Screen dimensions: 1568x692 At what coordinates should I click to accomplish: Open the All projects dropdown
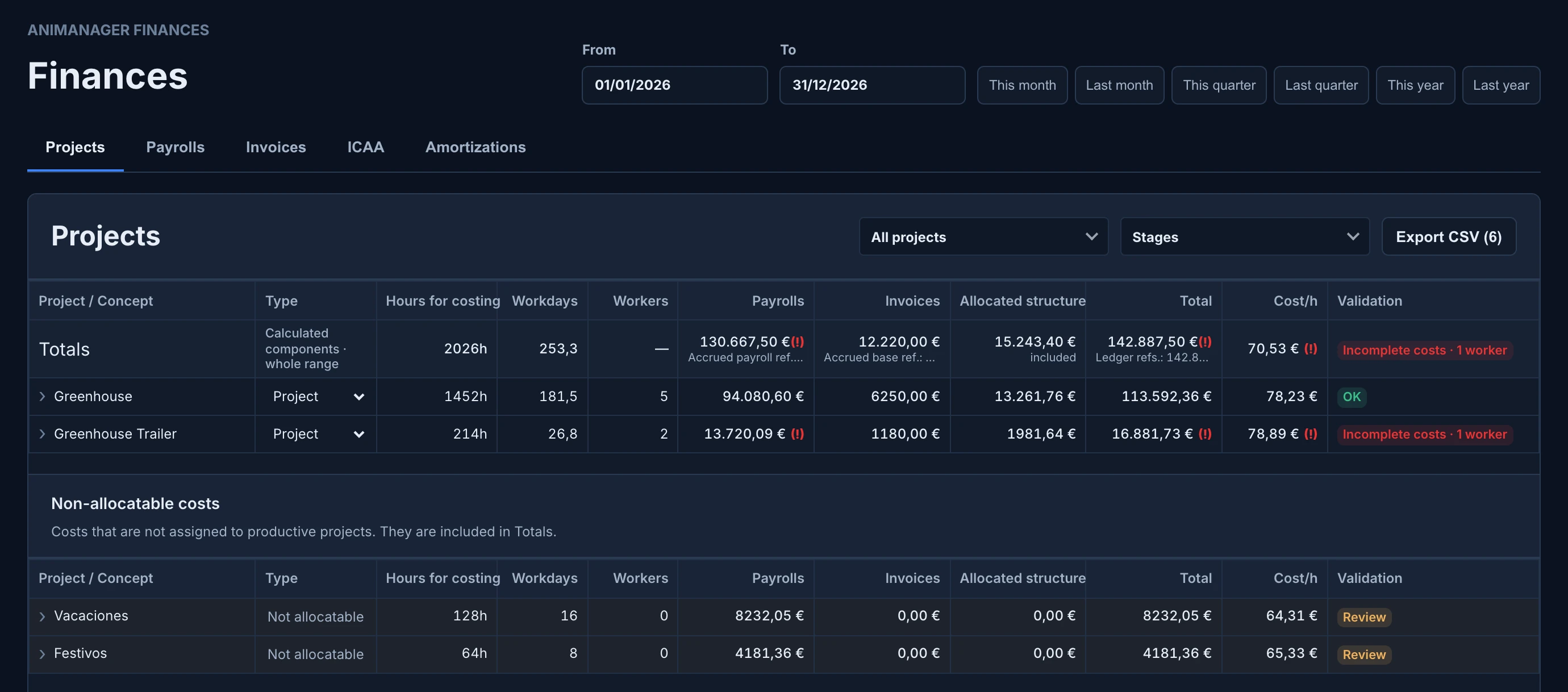point(983,237)
